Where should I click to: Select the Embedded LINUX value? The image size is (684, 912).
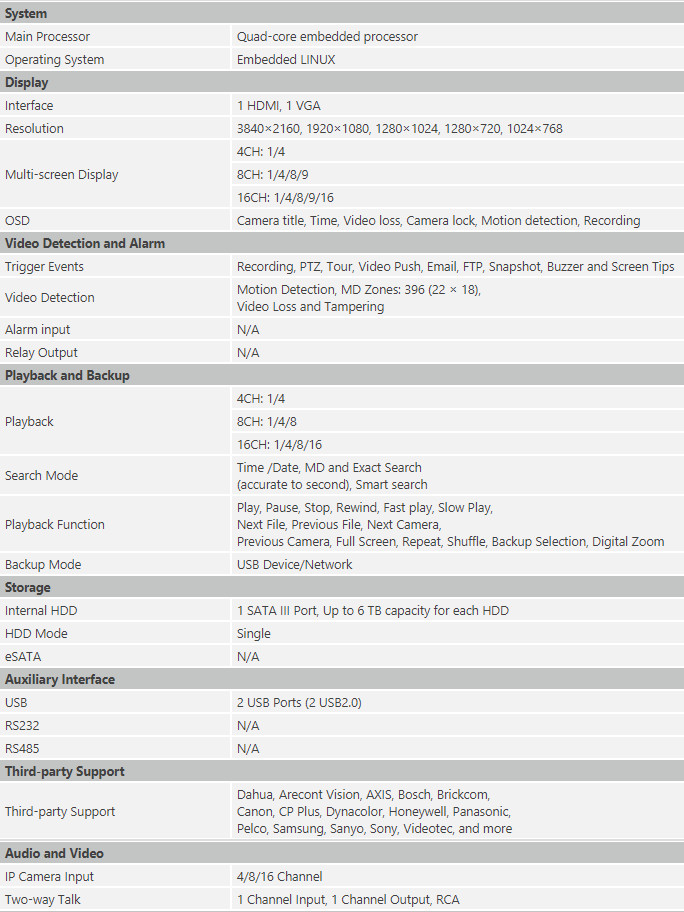pos(286,59)
